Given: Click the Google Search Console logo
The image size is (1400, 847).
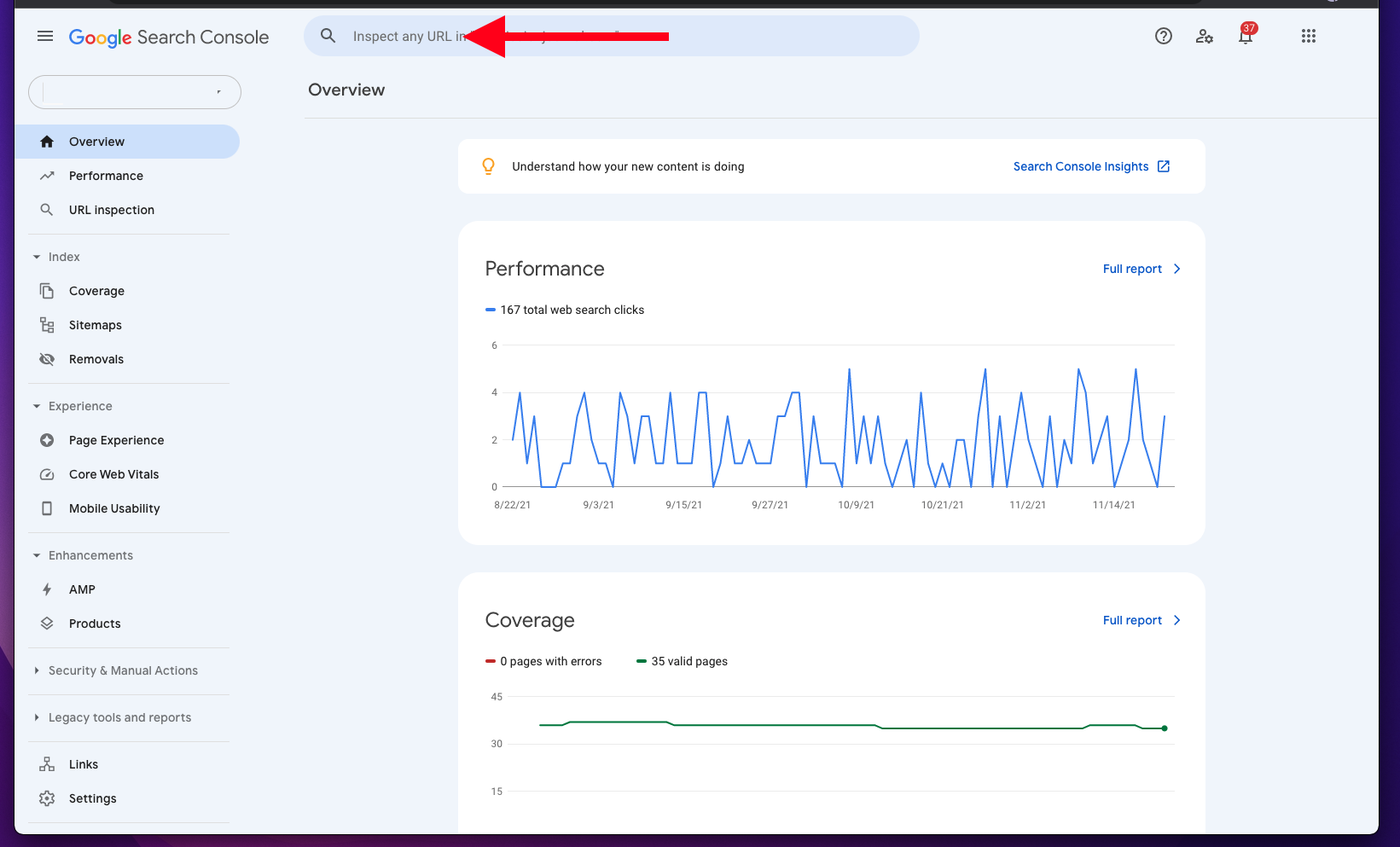Looking at the screenshot, I should click(x=169, y=37).
